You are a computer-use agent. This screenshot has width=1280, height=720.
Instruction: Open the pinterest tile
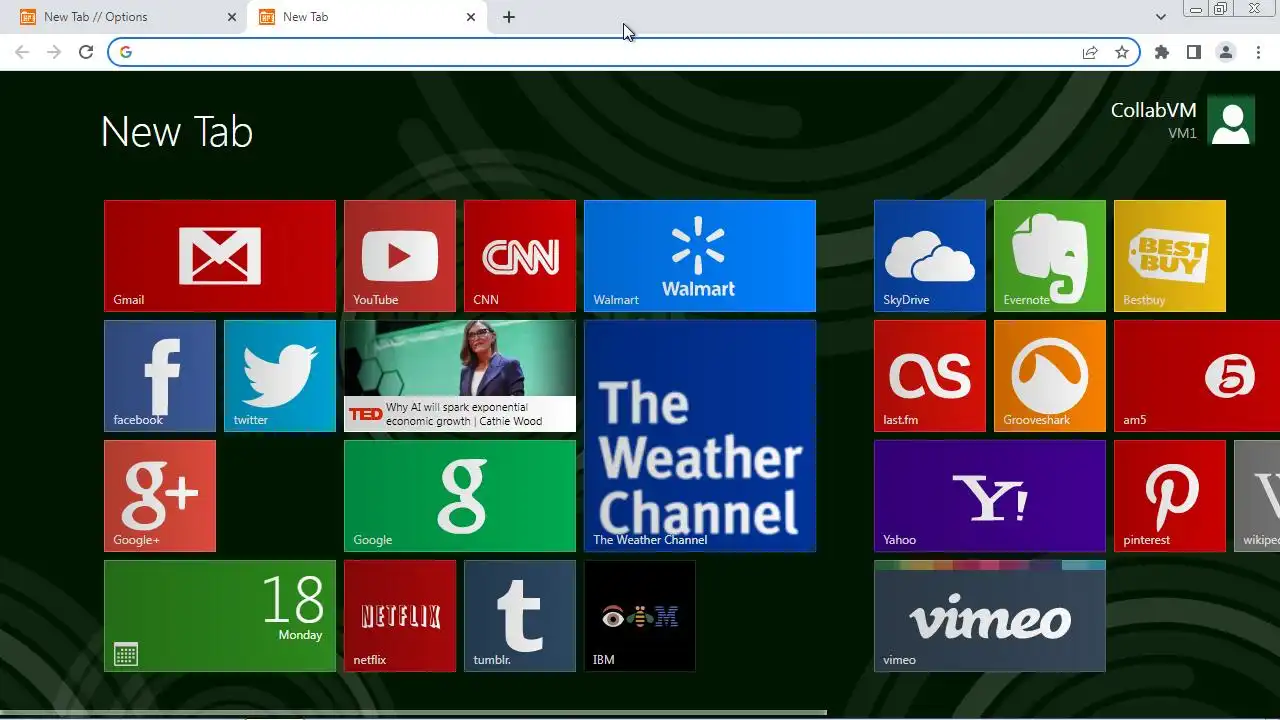pyautogui.click(x=1170, y=496)
